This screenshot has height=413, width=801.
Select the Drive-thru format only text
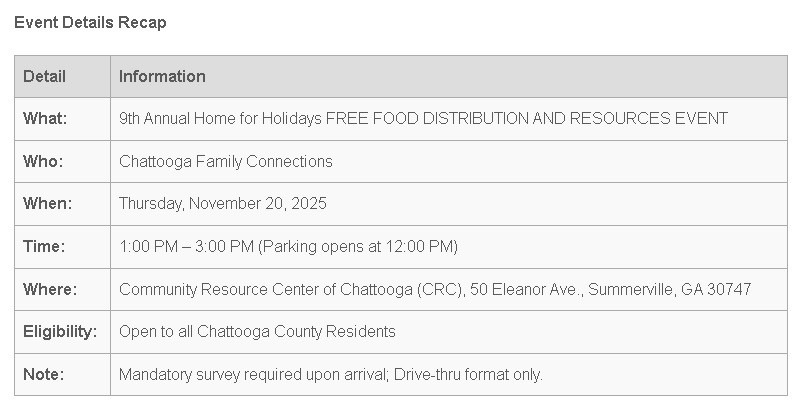click(x=468, y=374)
